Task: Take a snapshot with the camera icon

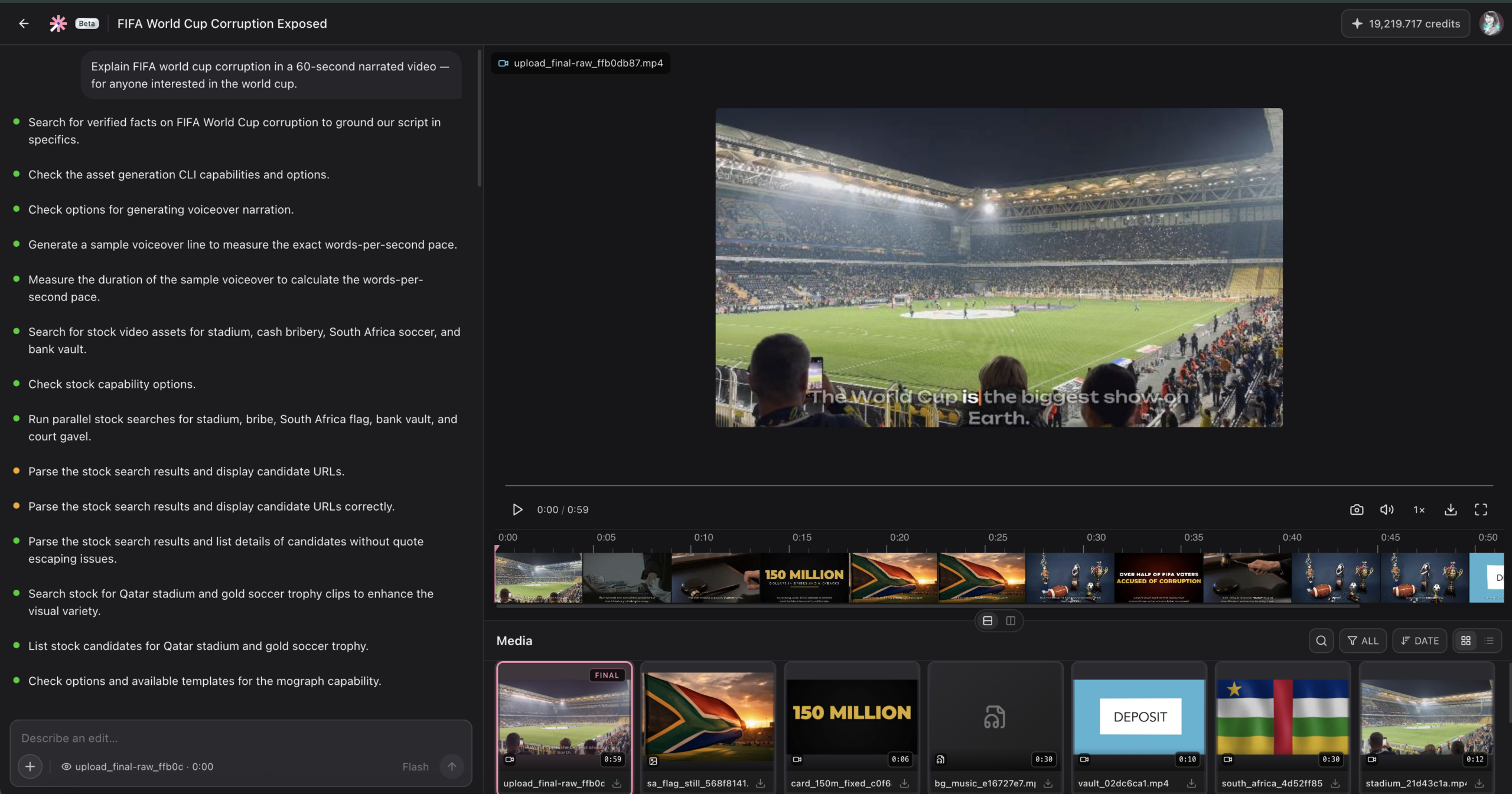Action: (1357, 509)
